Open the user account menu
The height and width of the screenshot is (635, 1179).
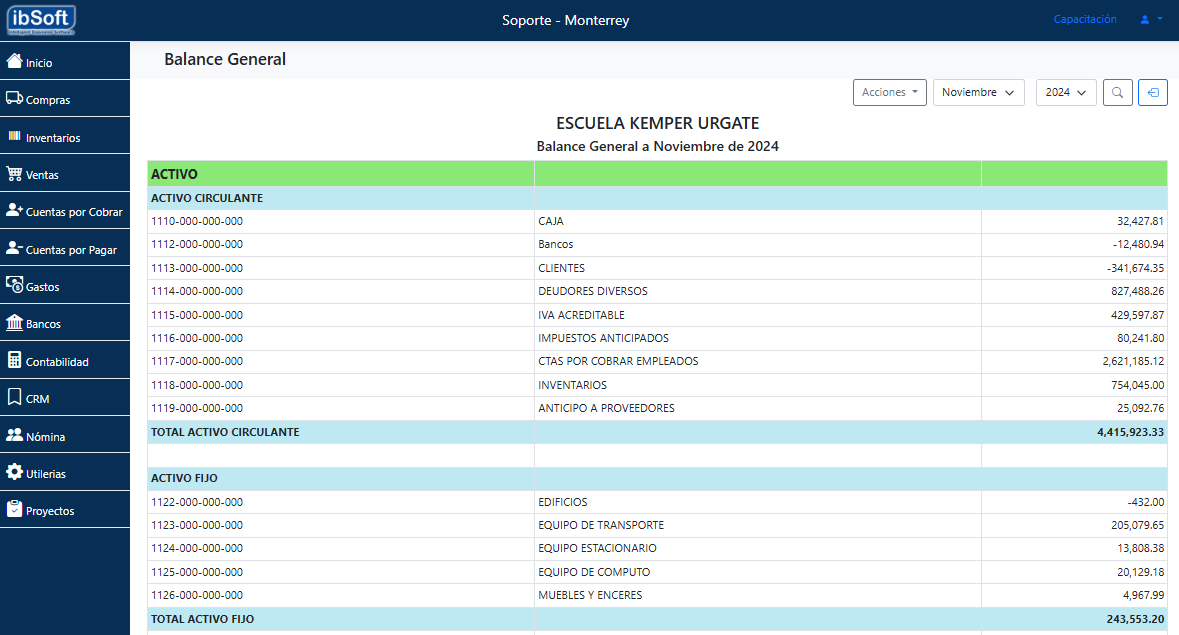pos(1150,19)
